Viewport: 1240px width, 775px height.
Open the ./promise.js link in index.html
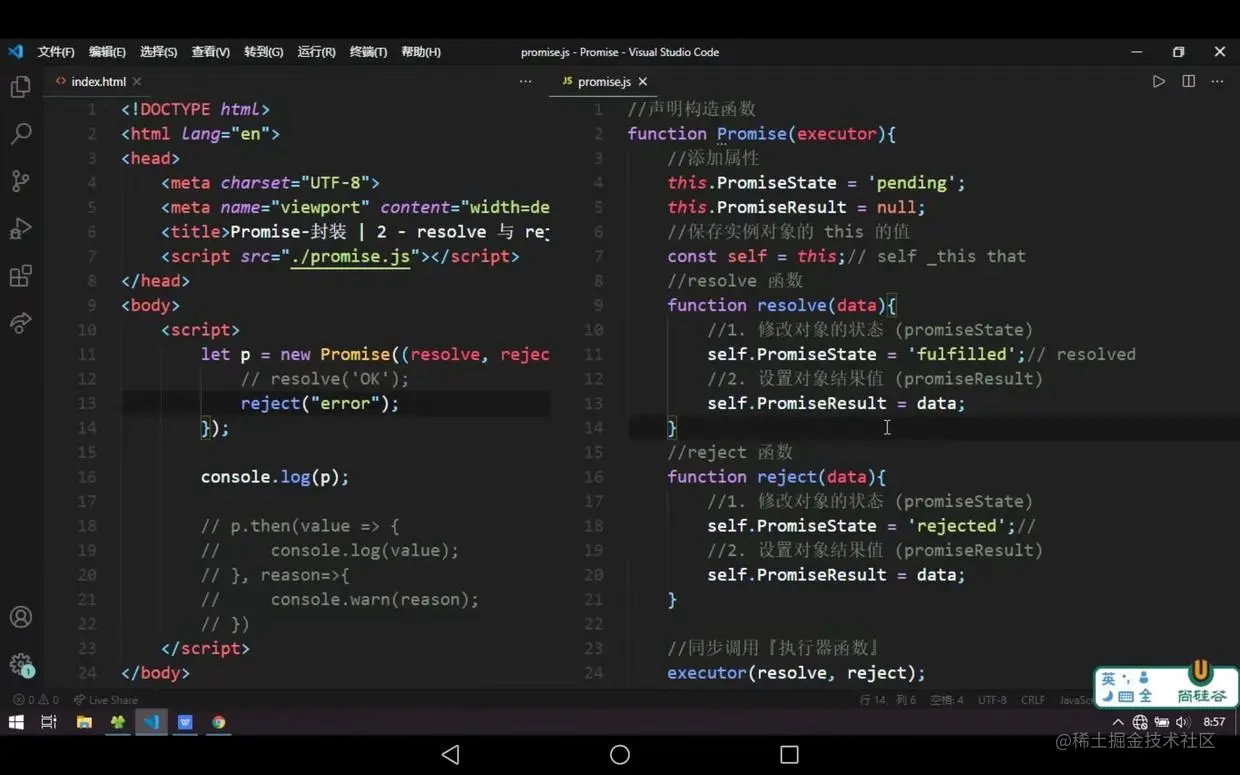[350, 256]
